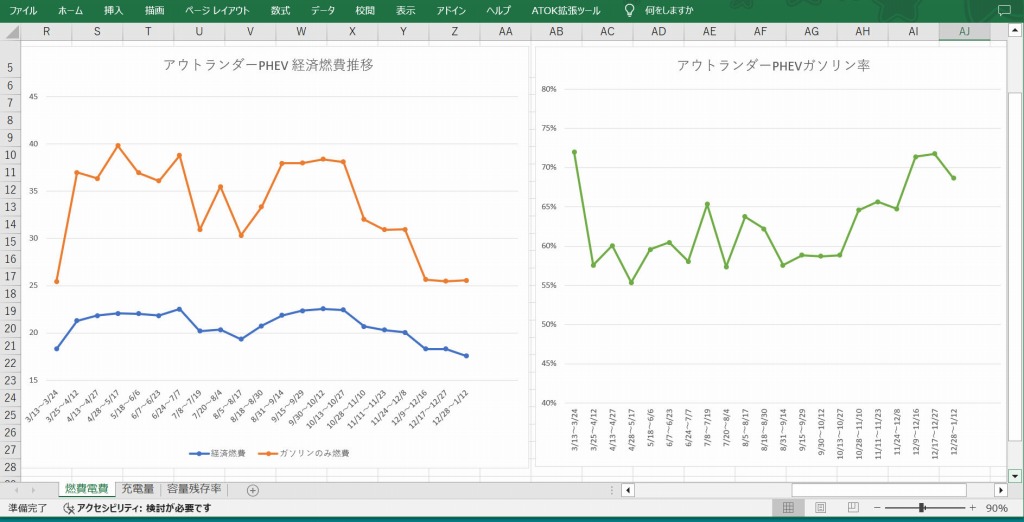Click previous sheet navigation arrow
The image size is (1024, 522).
pyautogui.click(x=17, y=490)
